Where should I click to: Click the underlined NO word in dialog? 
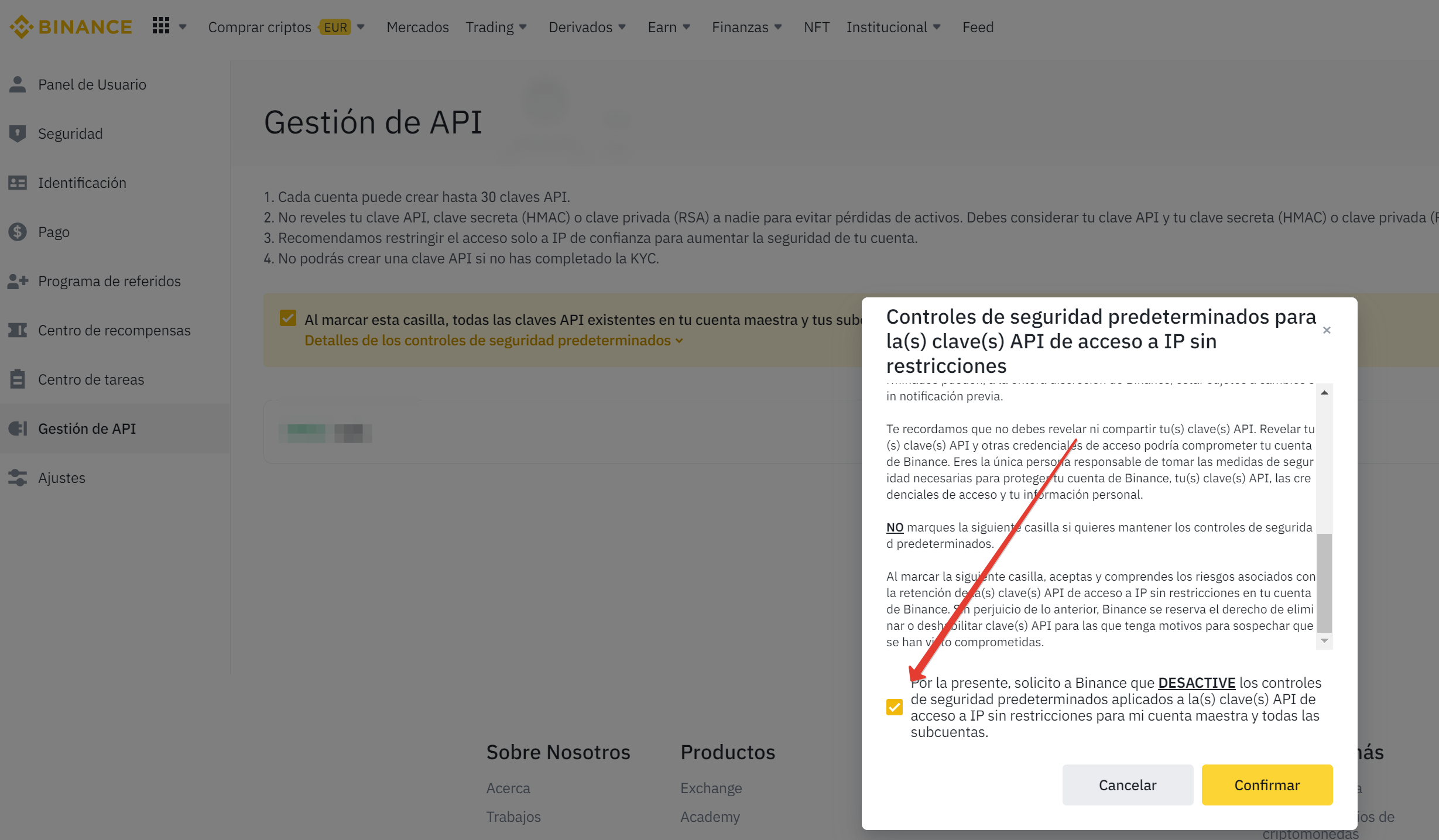pos(895,527)
